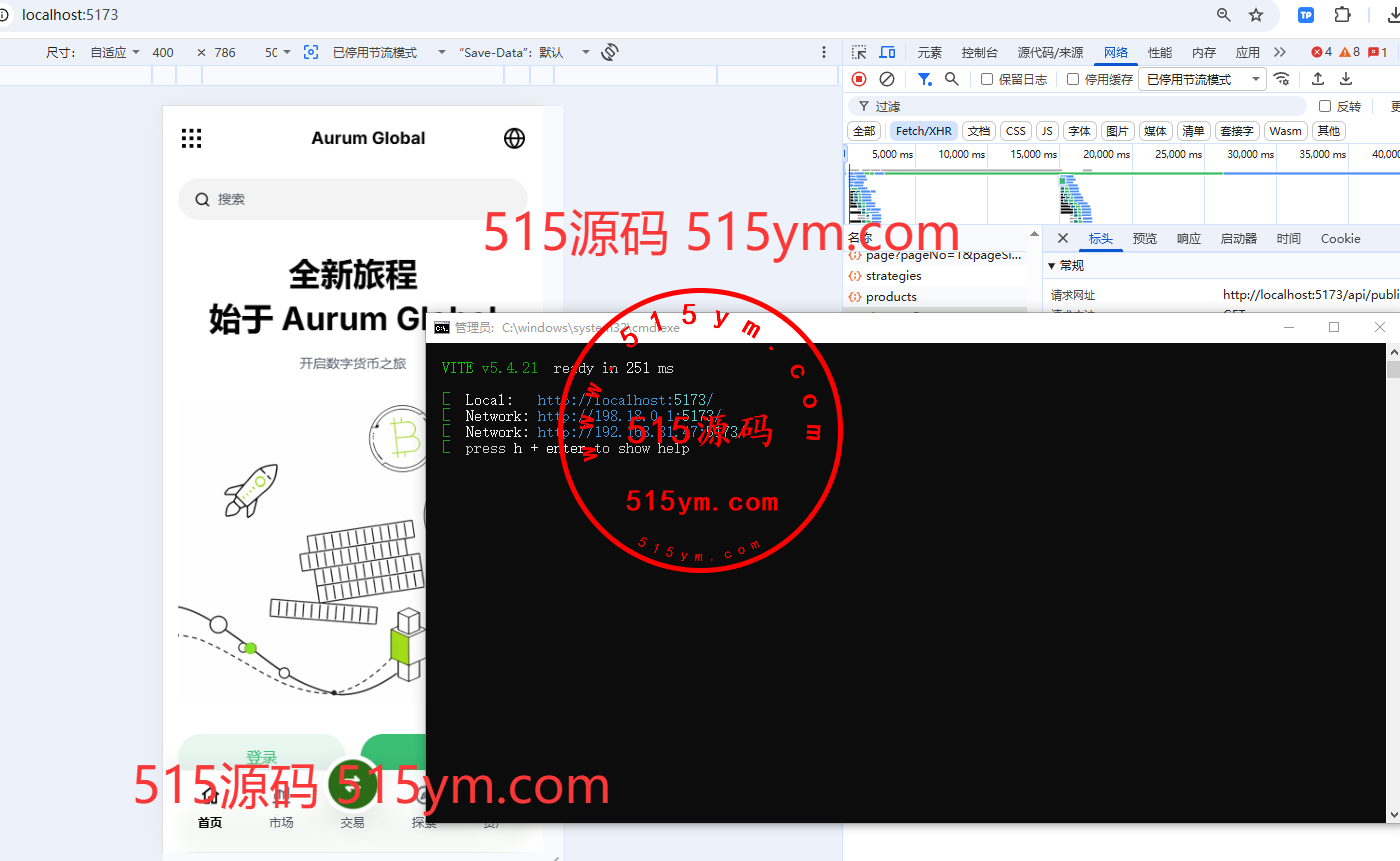The width and height of the screenshot is (1400, 861).
Task: Toggle the 全部 request type filter
Action: coord(864,131)
